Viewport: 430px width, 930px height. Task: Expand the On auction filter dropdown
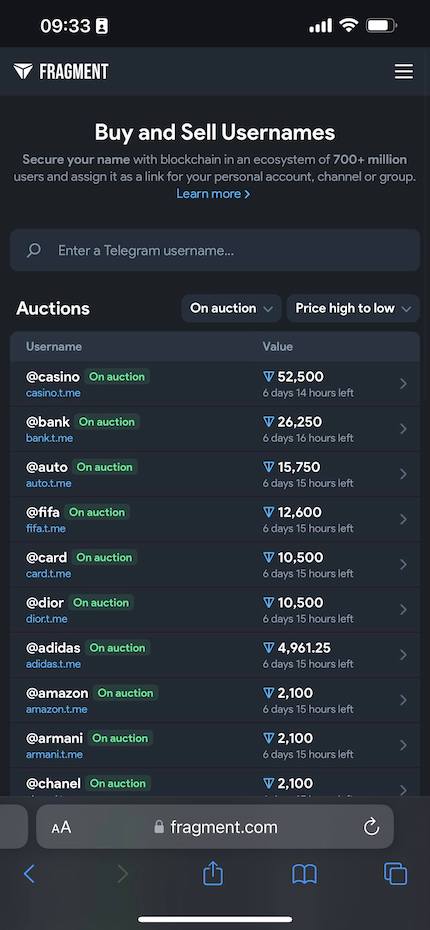point(231,308)
